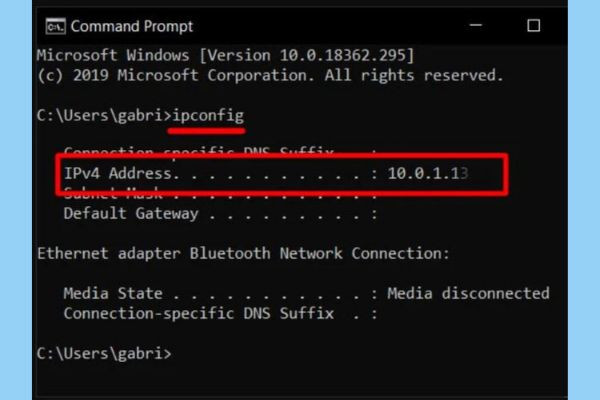Click the red underline beneath ipconfig
The height and width of the screenshot is (400, 600).
tap(207, 130)
